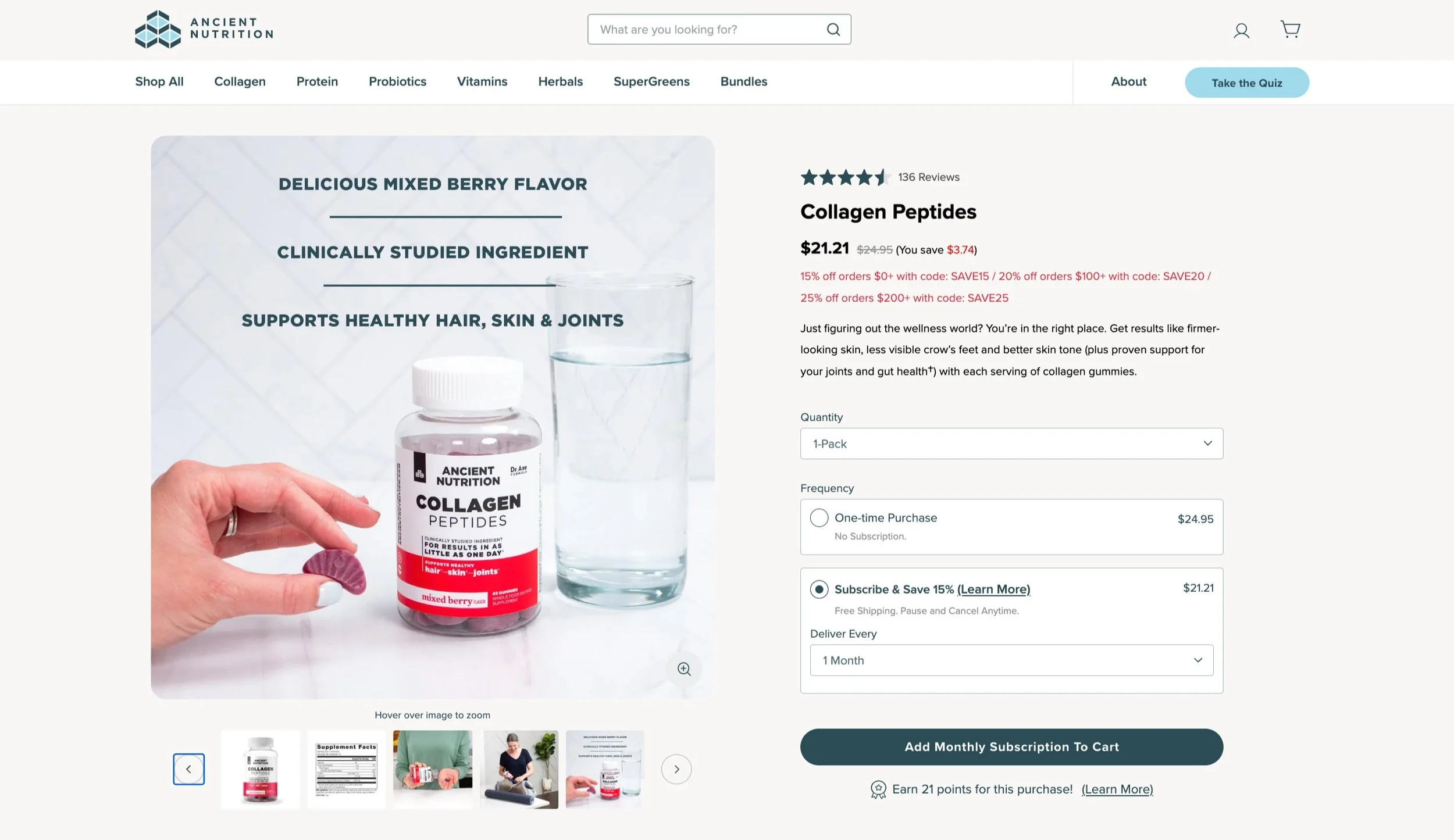Click the star rating icons
This screenshot has width=1454, height=840.
[x=844, y=177]
